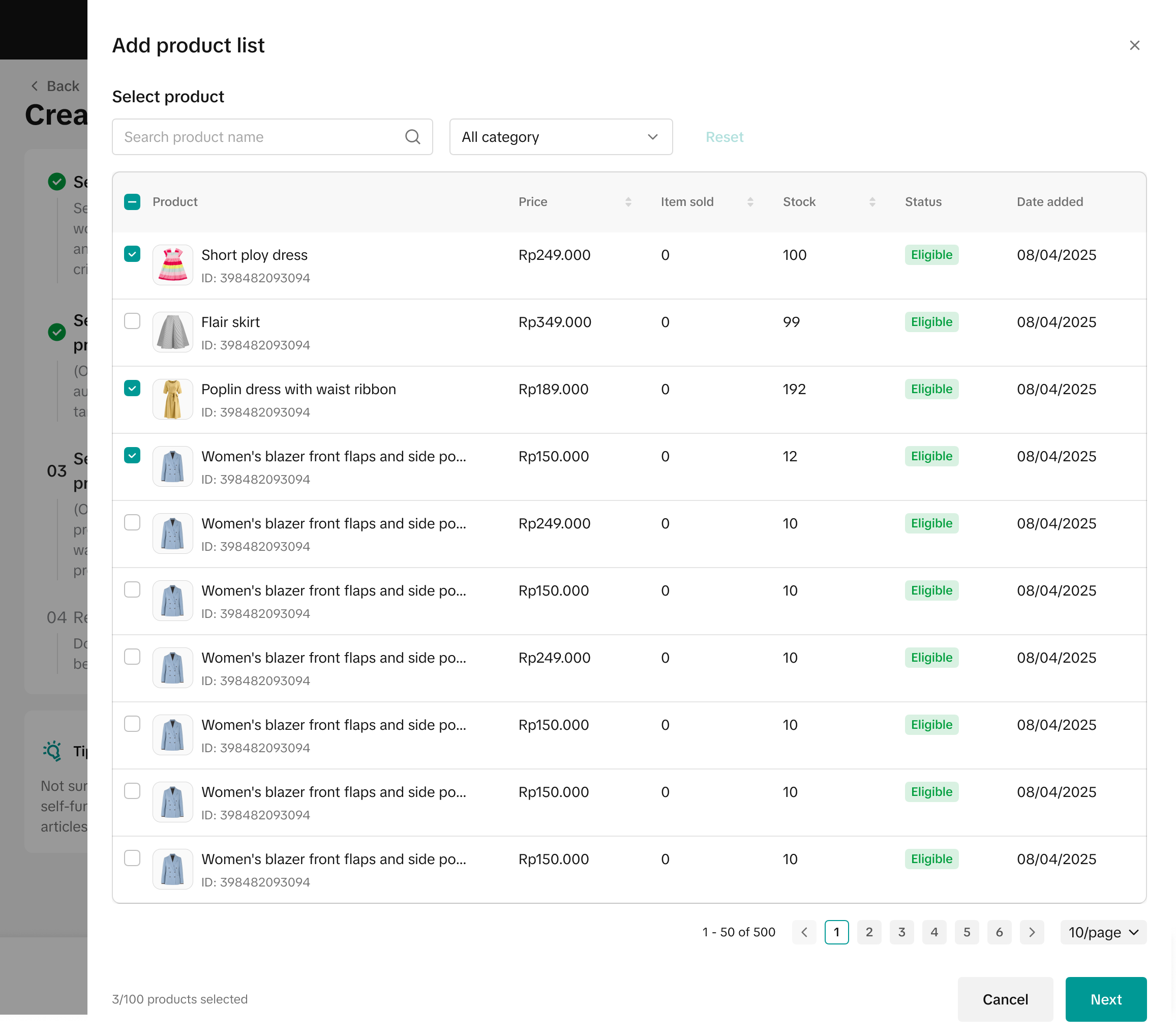Toggle the select-all header checkbox
This screenshot has height=1036, width=1176.
click(132, 202)
